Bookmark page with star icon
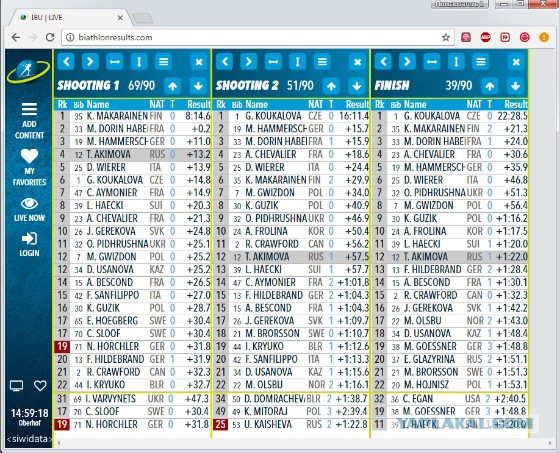Viewport: 559px width, 453px height. tap(446, 37)
